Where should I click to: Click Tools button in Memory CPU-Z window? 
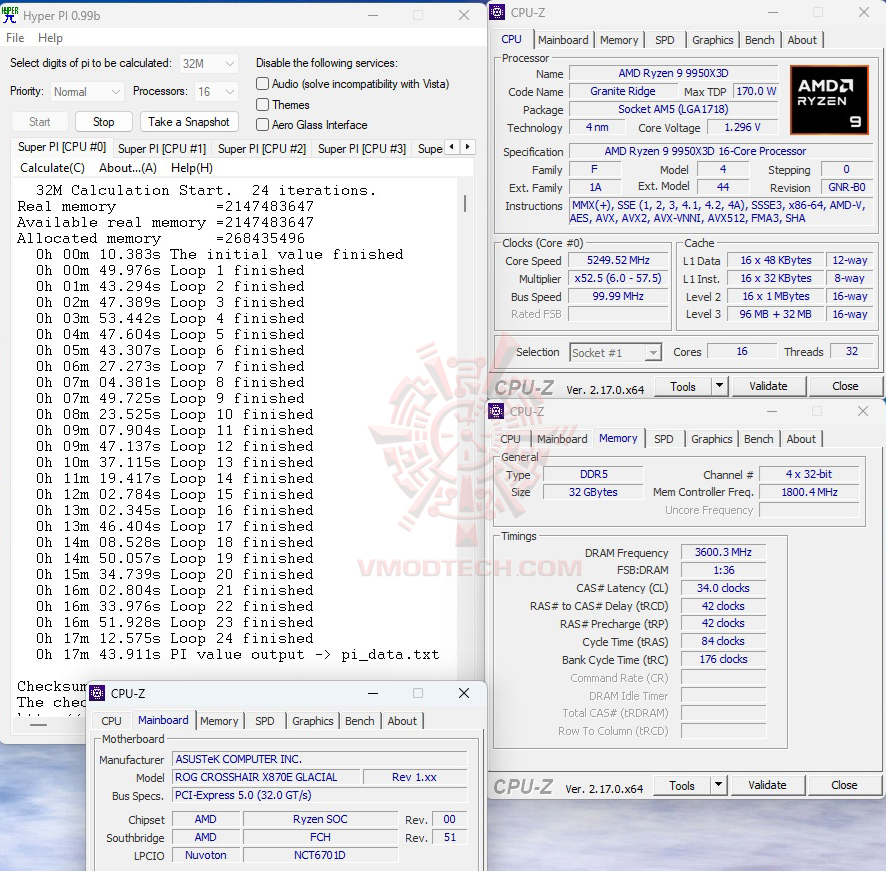681,785
